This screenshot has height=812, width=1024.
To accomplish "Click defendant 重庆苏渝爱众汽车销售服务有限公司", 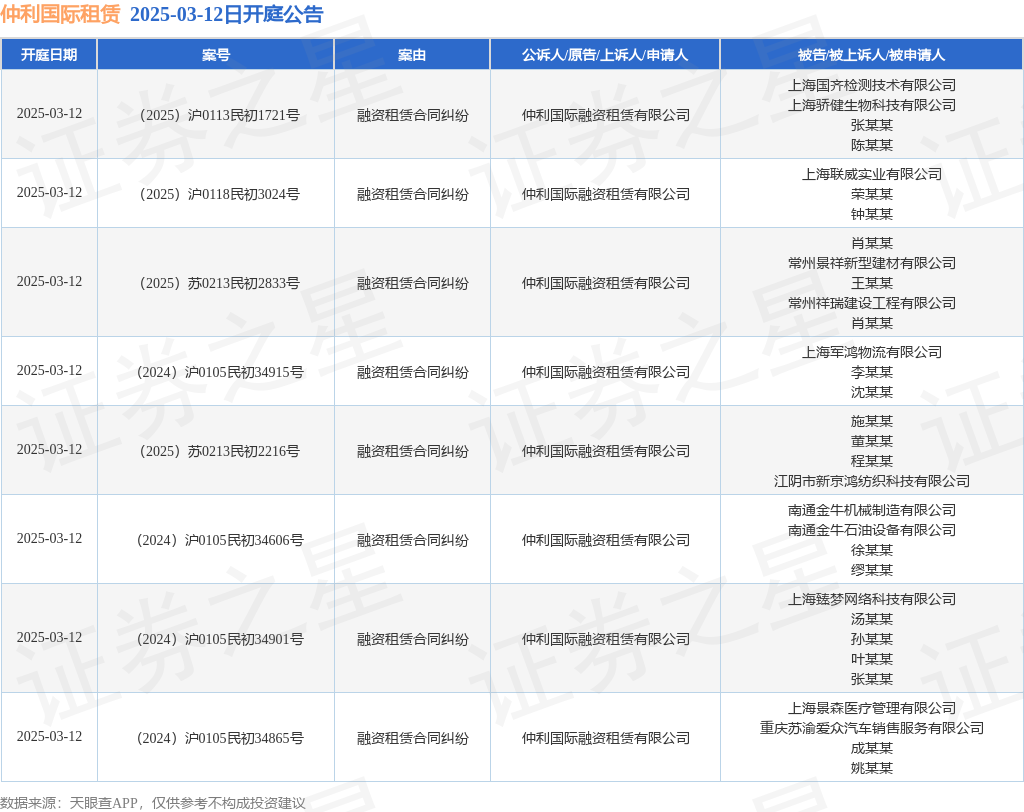I will coord(872,728).
